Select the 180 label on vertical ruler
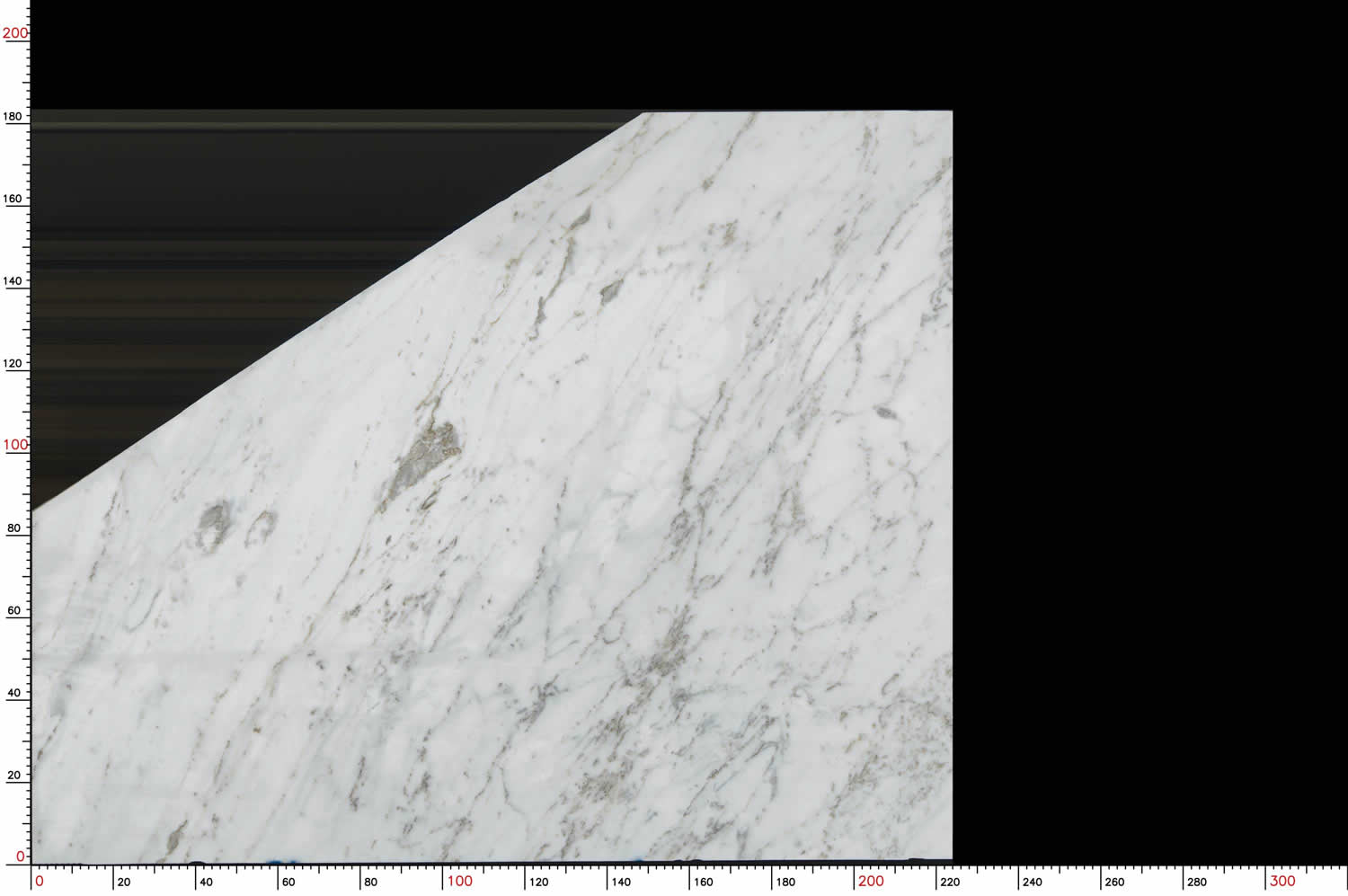The image size is (1348, 896). coord(13,116)
